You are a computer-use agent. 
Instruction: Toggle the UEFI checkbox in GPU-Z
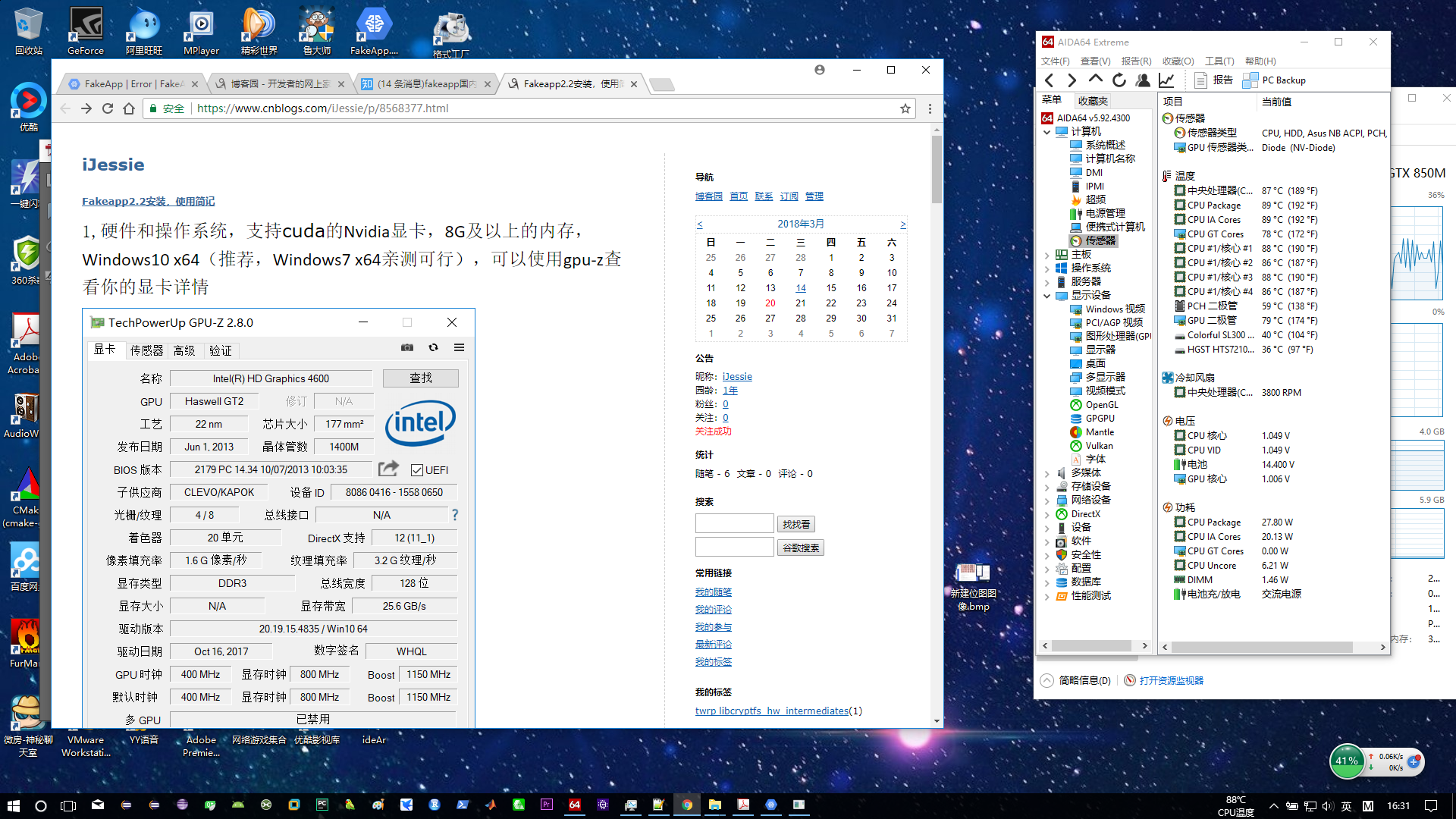417,470
